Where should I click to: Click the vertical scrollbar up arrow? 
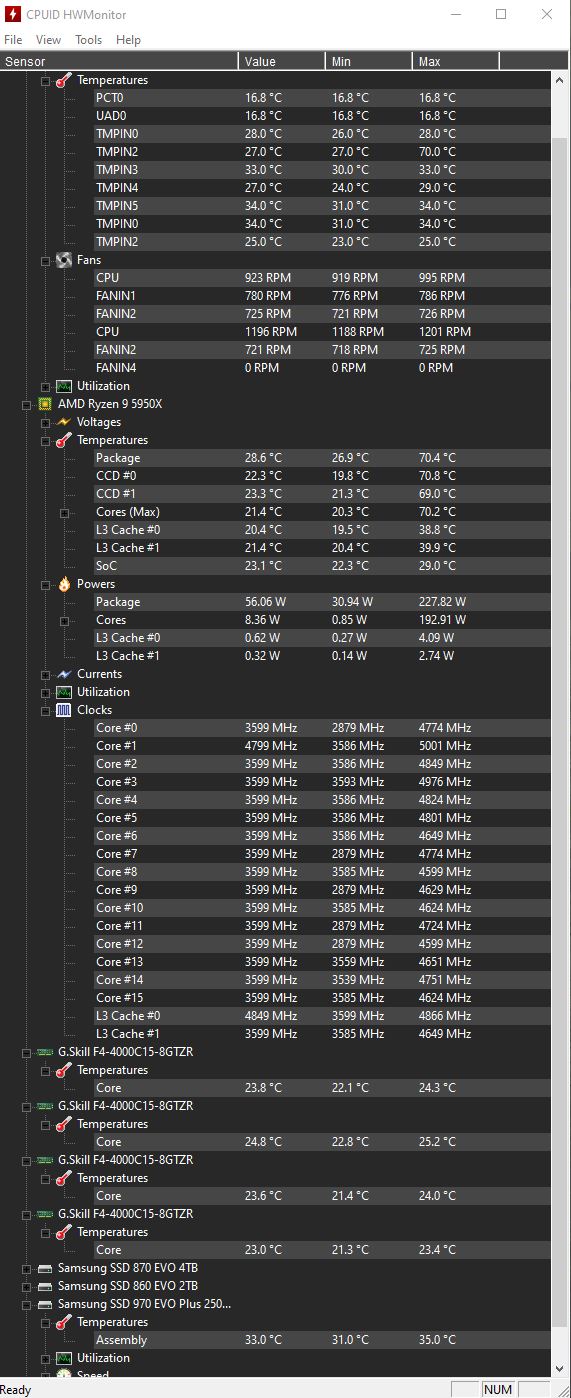pyautogui.click(x=561, y=79)
